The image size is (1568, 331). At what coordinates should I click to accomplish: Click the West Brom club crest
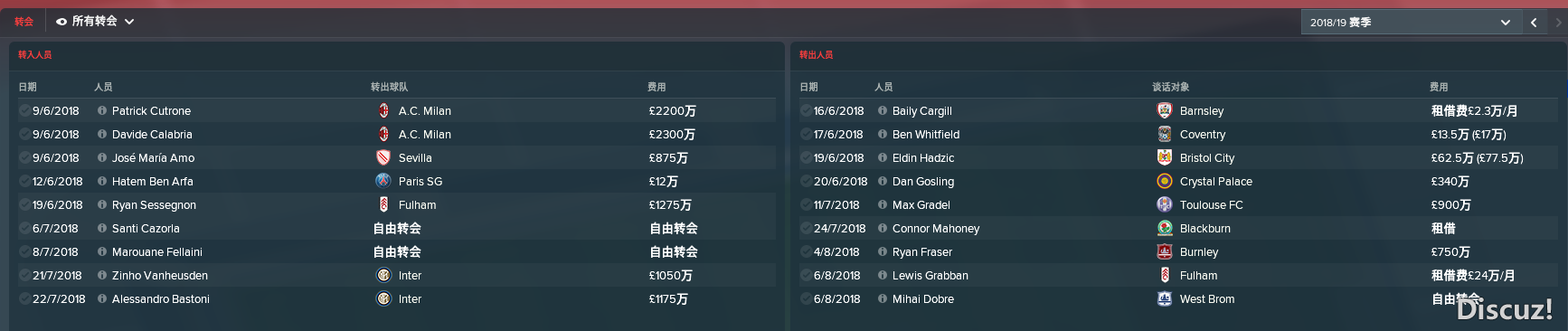tap(1165, 298)
